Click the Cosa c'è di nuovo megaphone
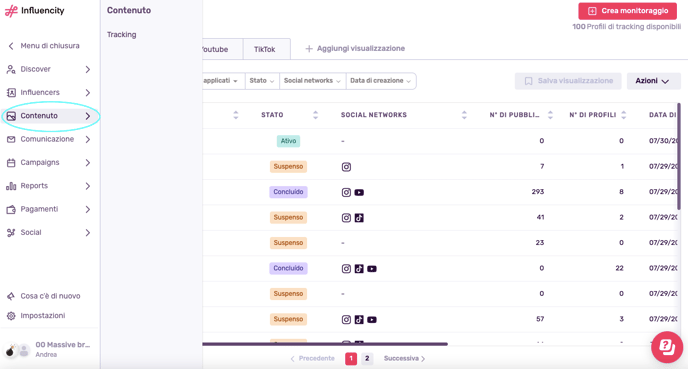 pos(11,296)
